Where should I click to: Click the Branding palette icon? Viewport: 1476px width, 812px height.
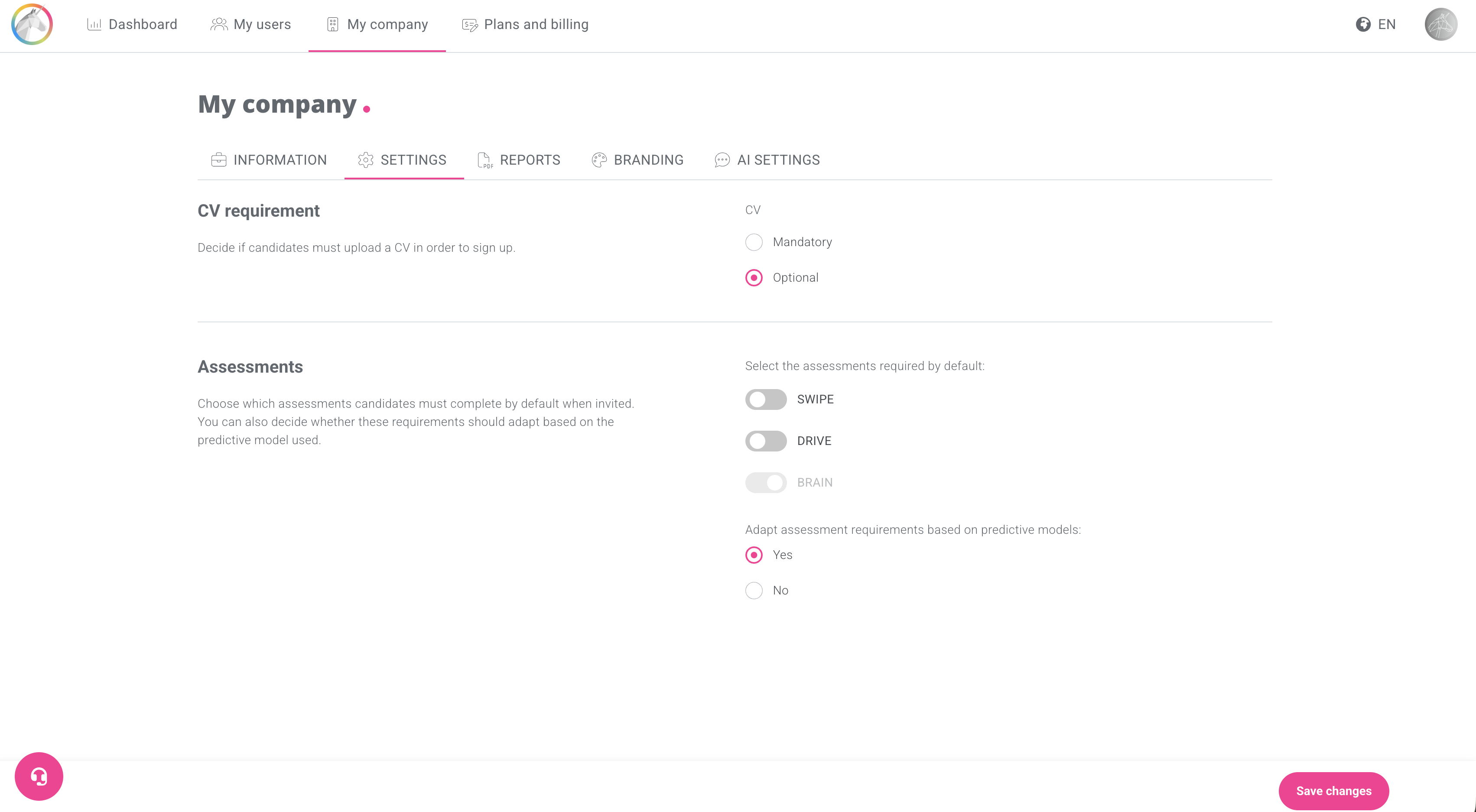pos(599,160)
